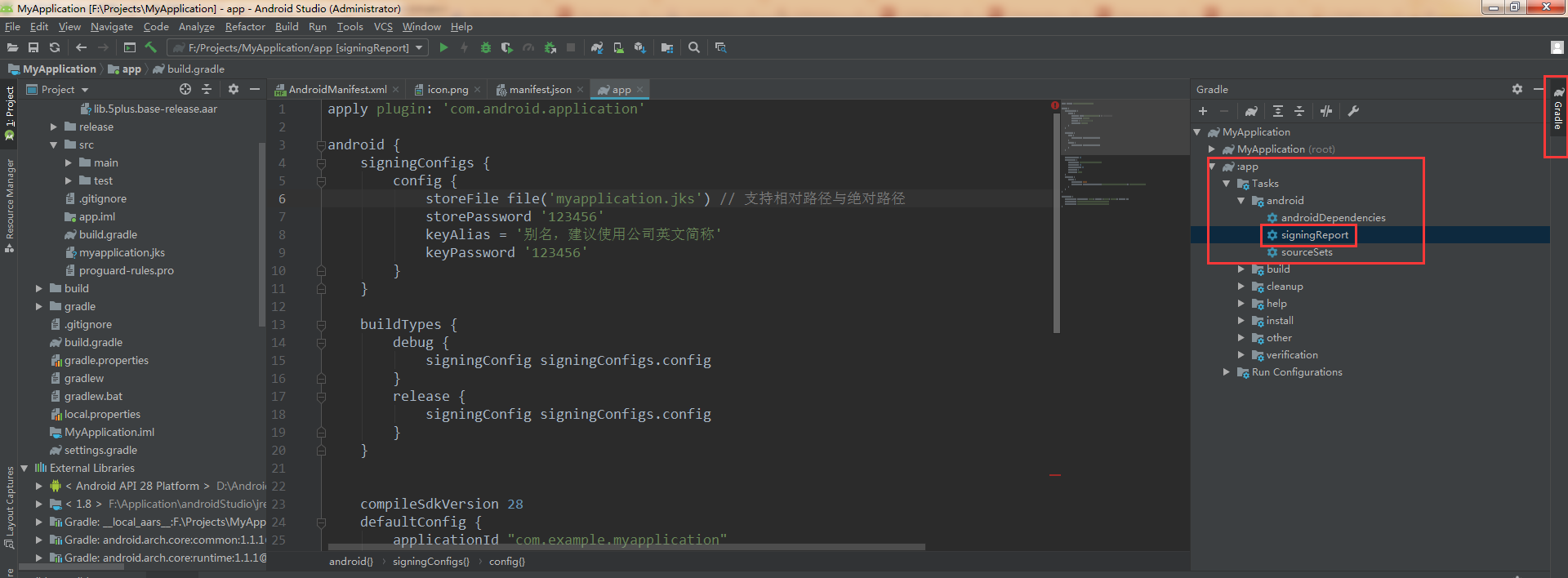Image resolution: width=1568 pixels, height=578 pixels.
Task: Select androidDependencies task in Gradle panel
Action: coord(1333,218)
